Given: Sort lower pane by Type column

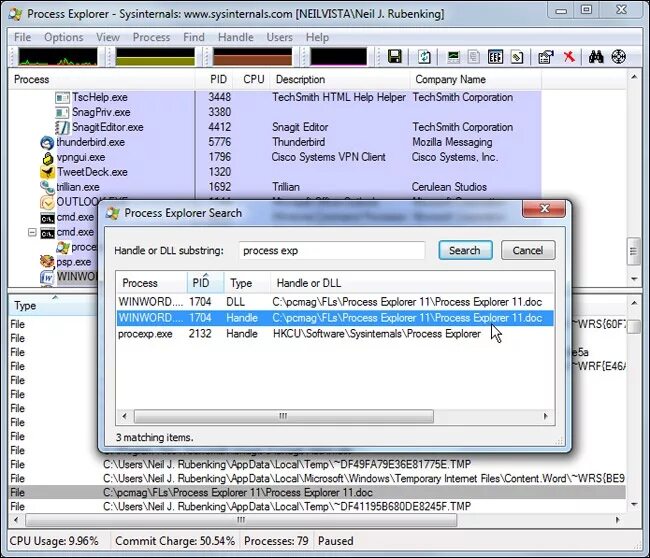Looking at the screenshot, I should tap(53, 306).
